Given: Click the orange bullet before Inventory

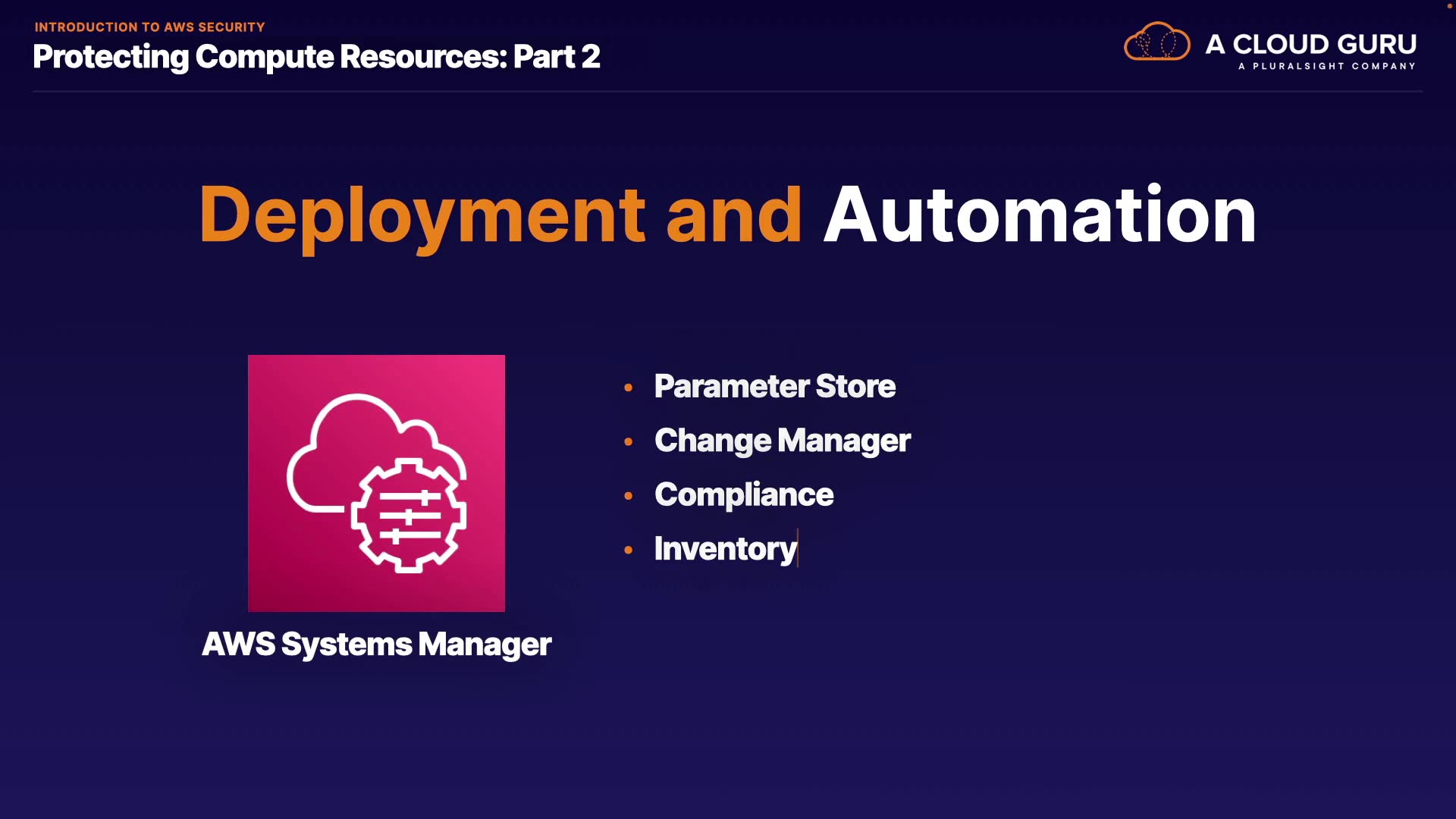Looking at the screenshot, I should 628,550.
